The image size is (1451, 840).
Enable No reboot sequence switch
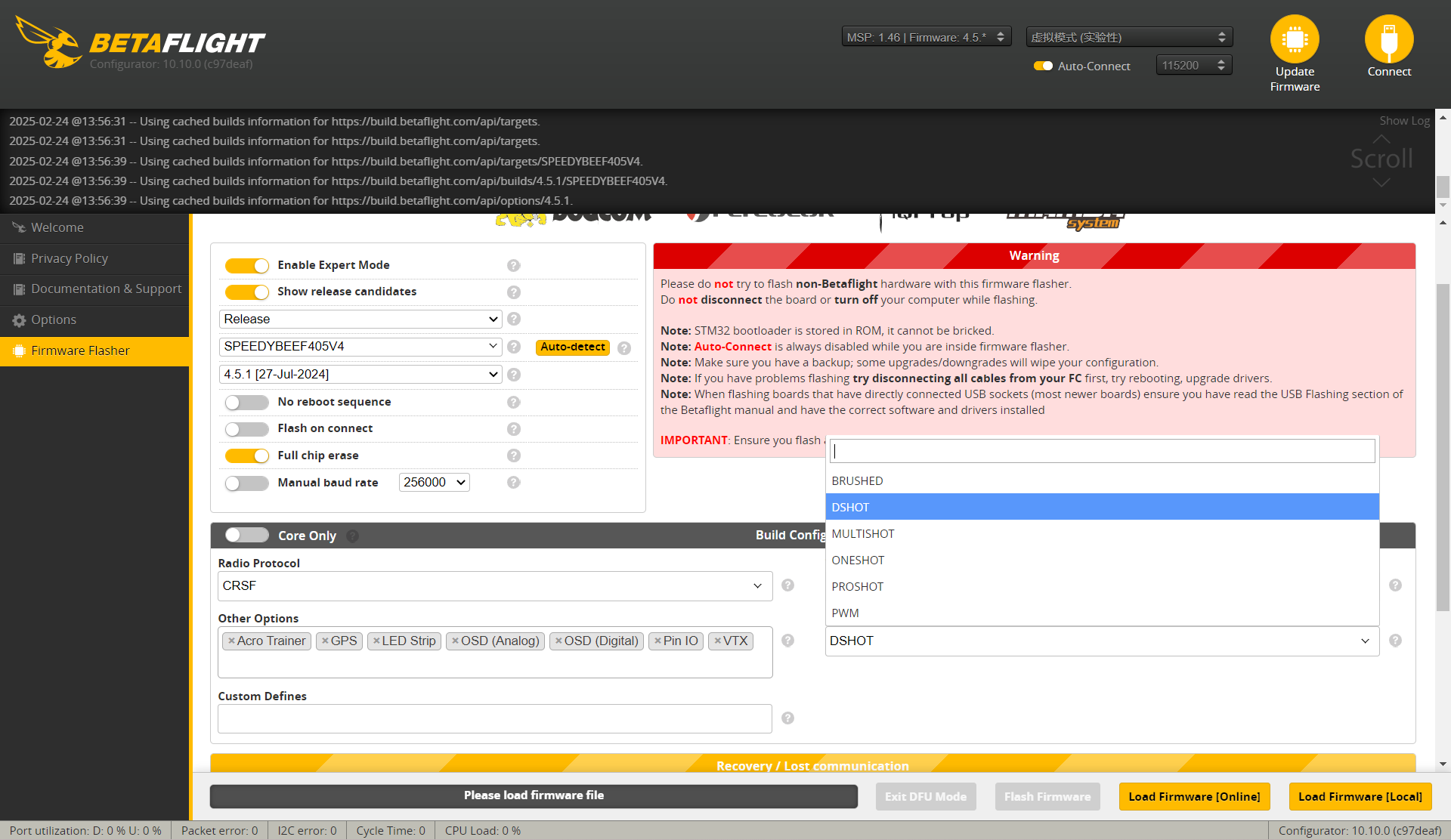(247, 403)
